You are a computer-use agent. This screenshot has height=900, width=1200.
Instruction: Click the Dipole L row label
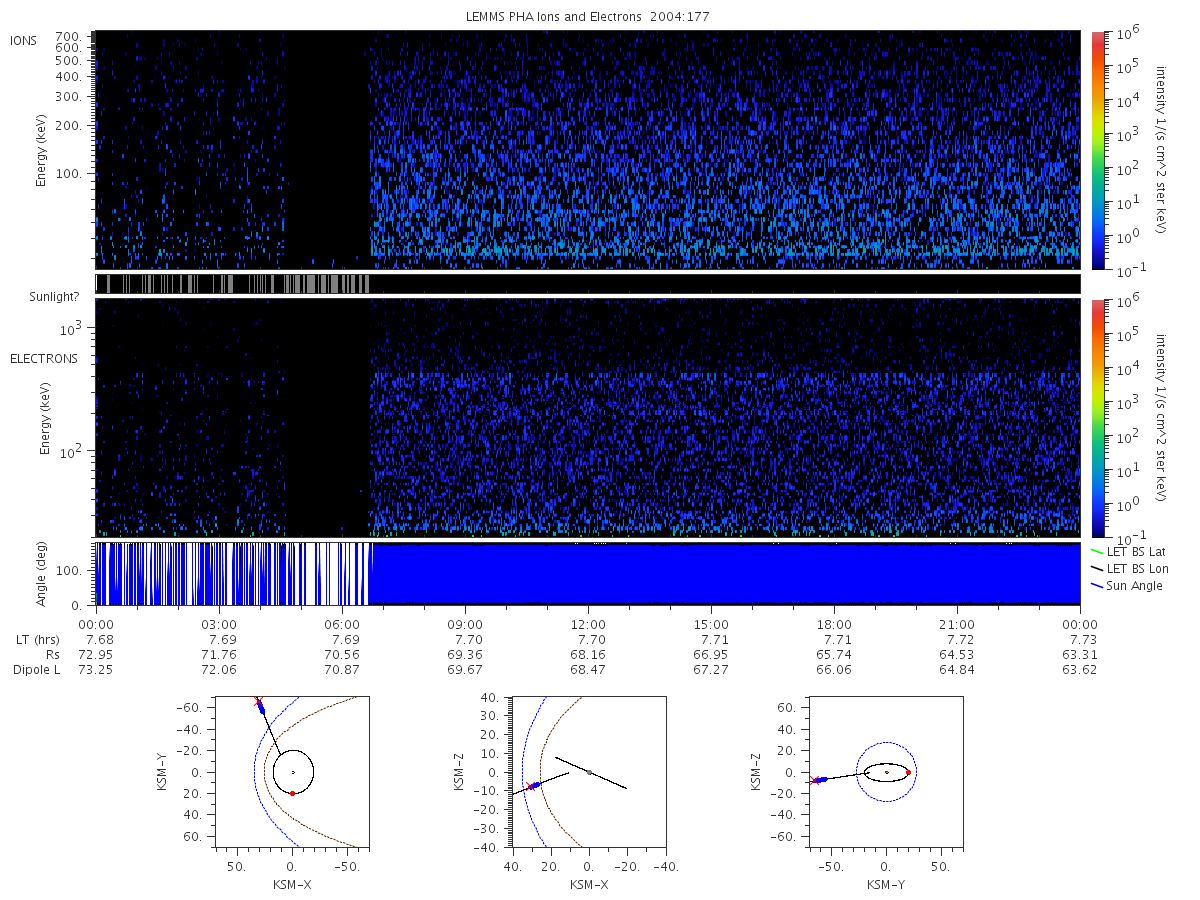click(36, 670)
